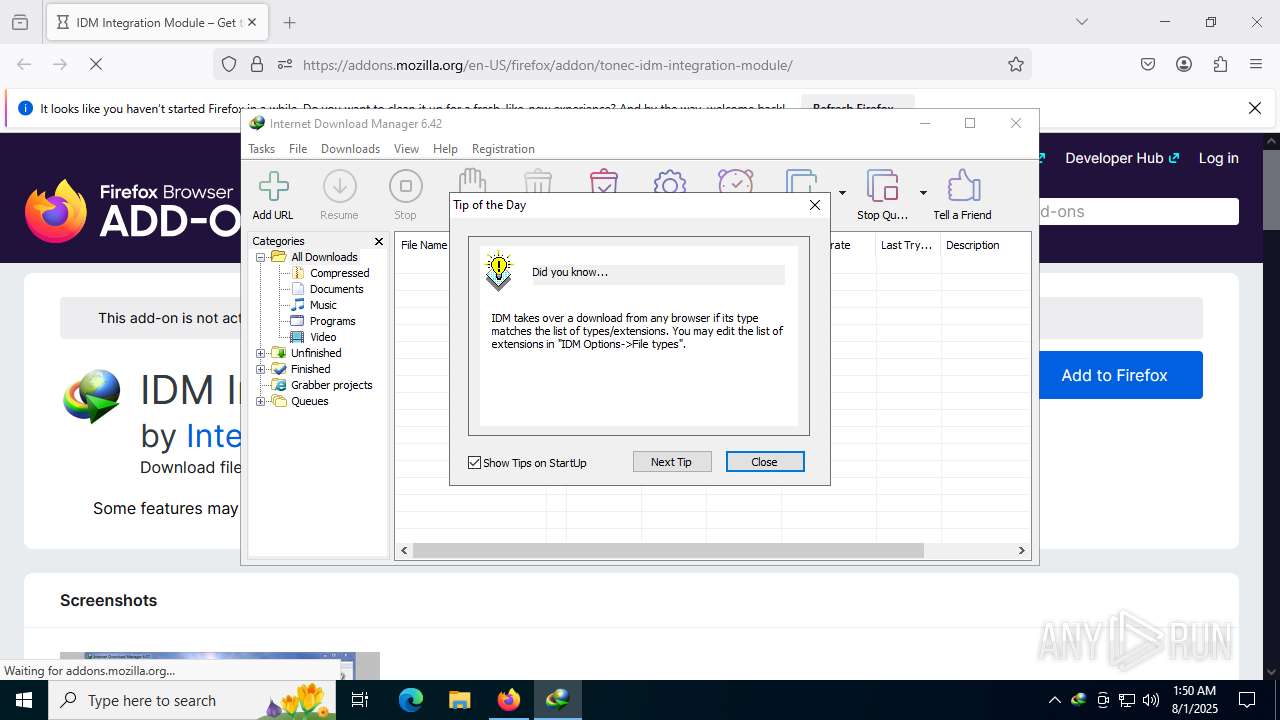The width and height of the screenshot is (1280, 720).
Task: Bookmark this page with star icon
Action: (x=1016, y=64)
